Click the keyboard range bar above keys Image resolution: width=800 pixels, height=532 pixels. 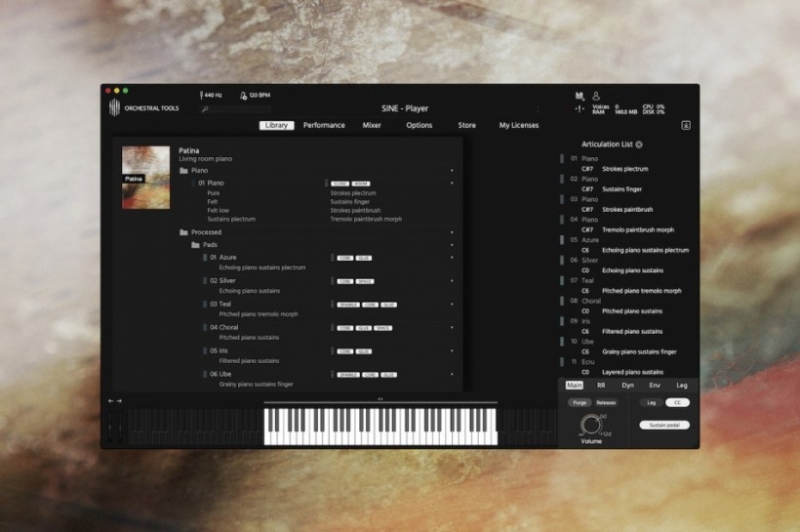(x=380, y=403)
